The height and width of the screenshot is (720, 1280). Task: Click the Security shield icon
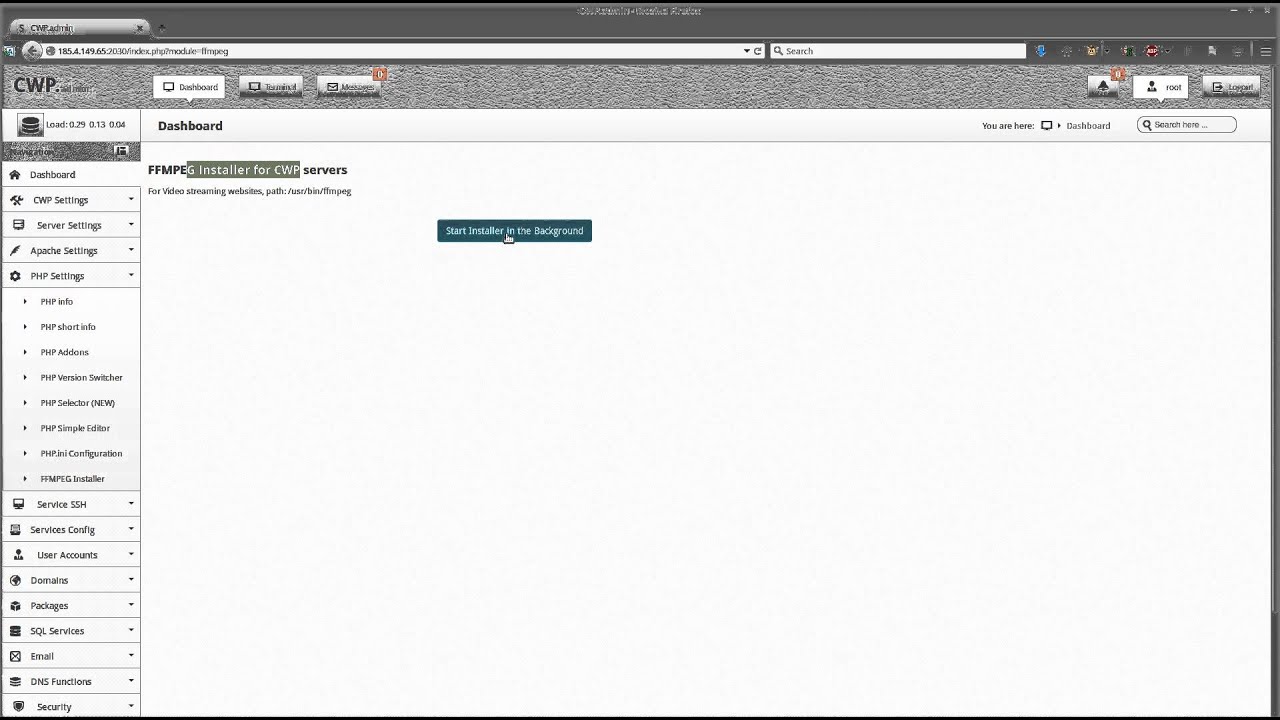pyautogui.click(x=18, y=707)
